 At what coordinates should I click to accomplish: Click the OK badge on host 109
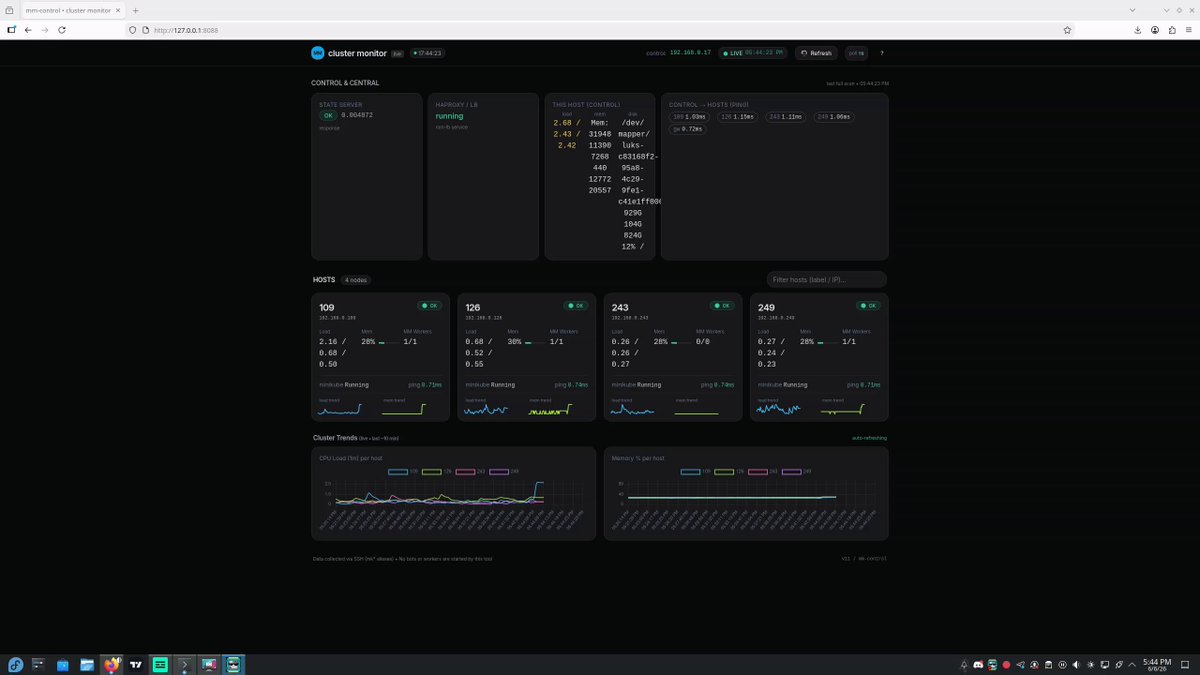click(x=429, y=305)
